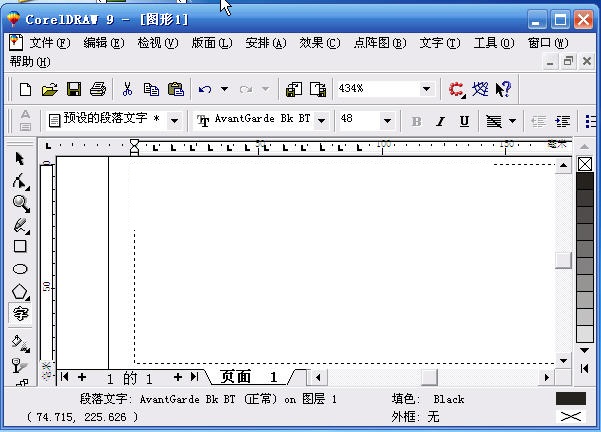Add a page after using right plus
Screen dimensions: 601x432
(x=177, y=377)
